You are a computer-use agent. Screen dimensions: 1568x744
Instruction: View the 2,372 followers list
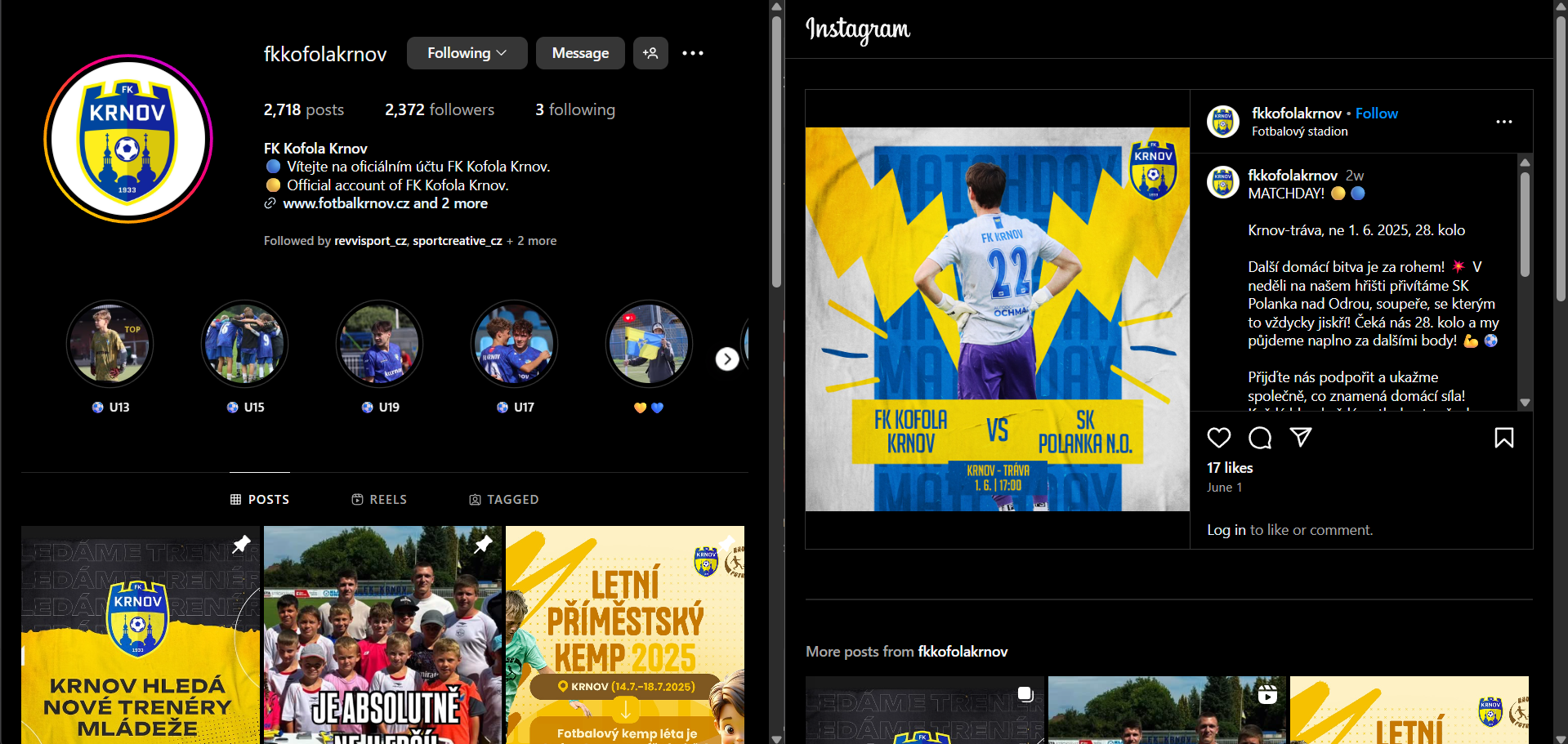440,109
